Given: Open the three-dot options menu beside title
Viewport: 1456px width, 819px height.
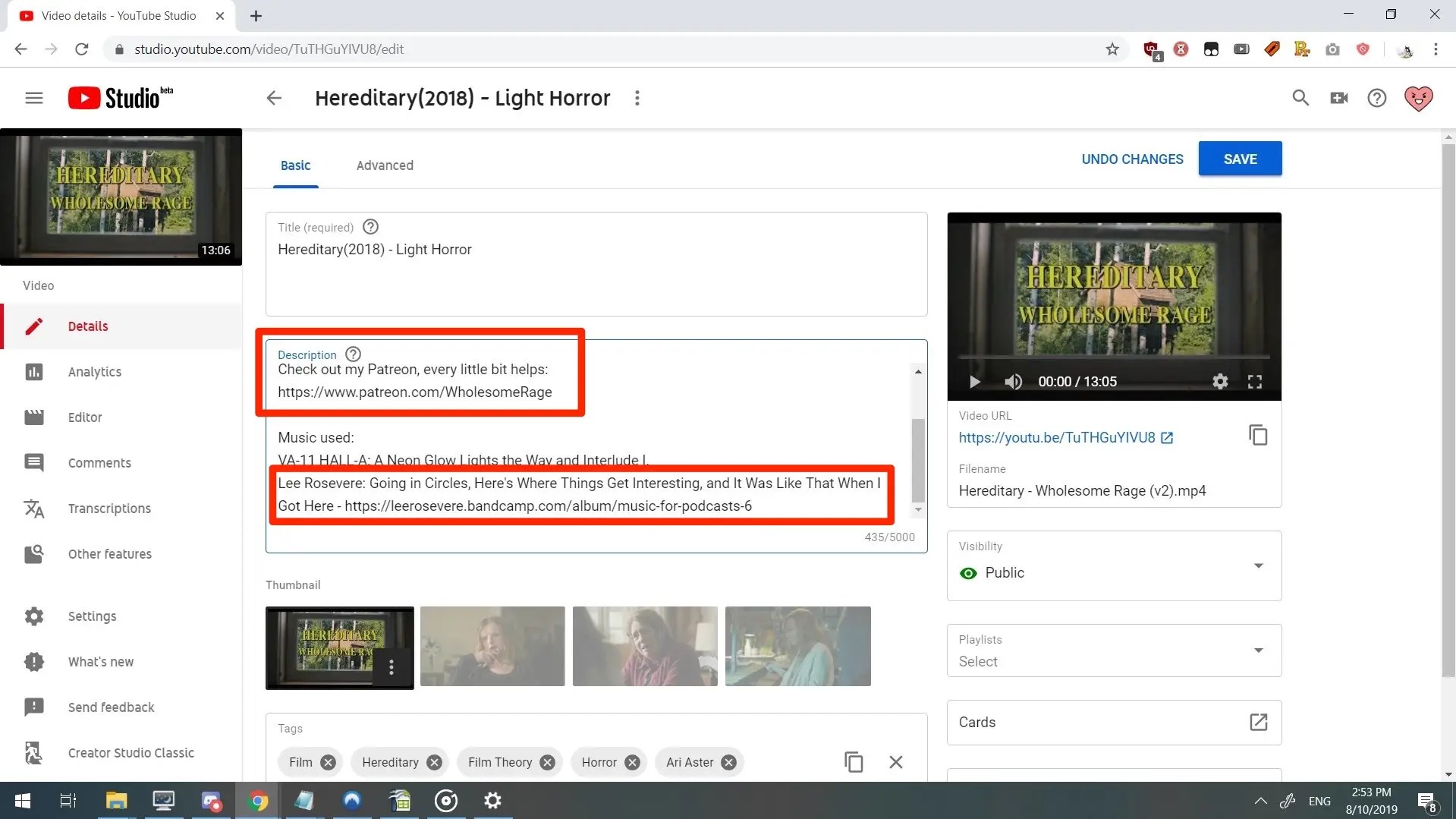Looking at the screenshot, I should click(x=637, y=98).
